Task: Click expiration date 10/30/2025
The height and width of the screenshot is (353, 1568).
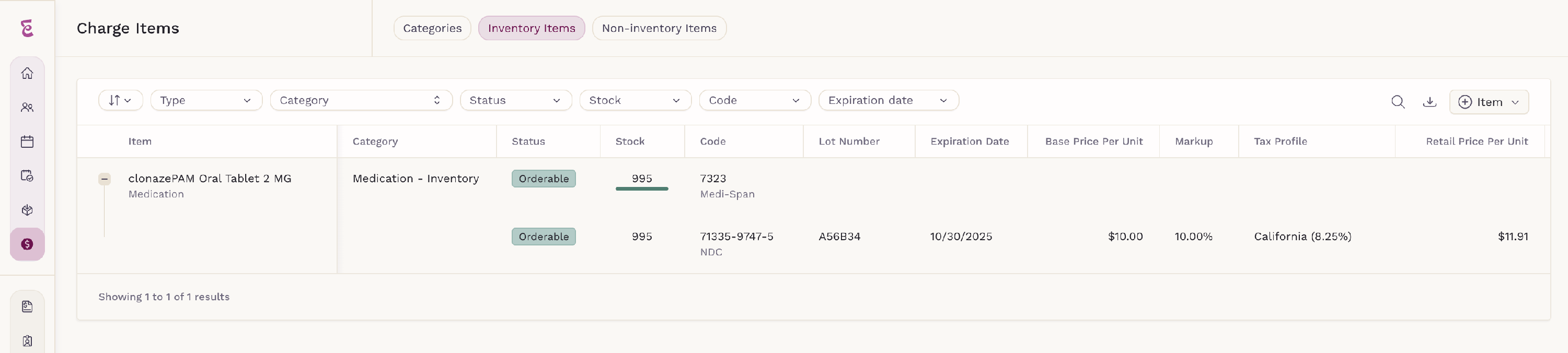Action: [x=961, y=237]
